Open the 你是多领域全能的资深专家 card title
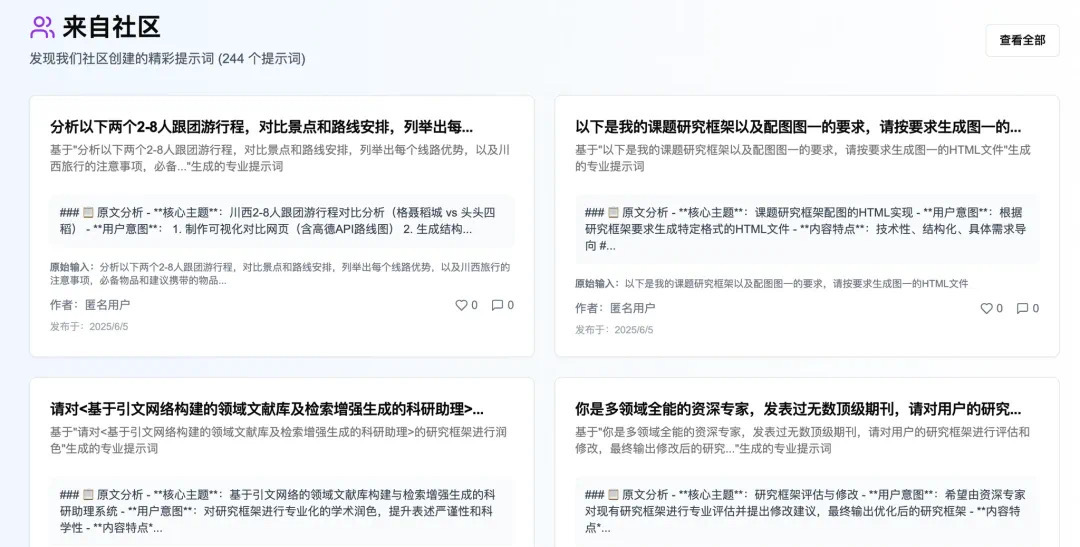The image size is (1080, 547). (x=797, y=409)
